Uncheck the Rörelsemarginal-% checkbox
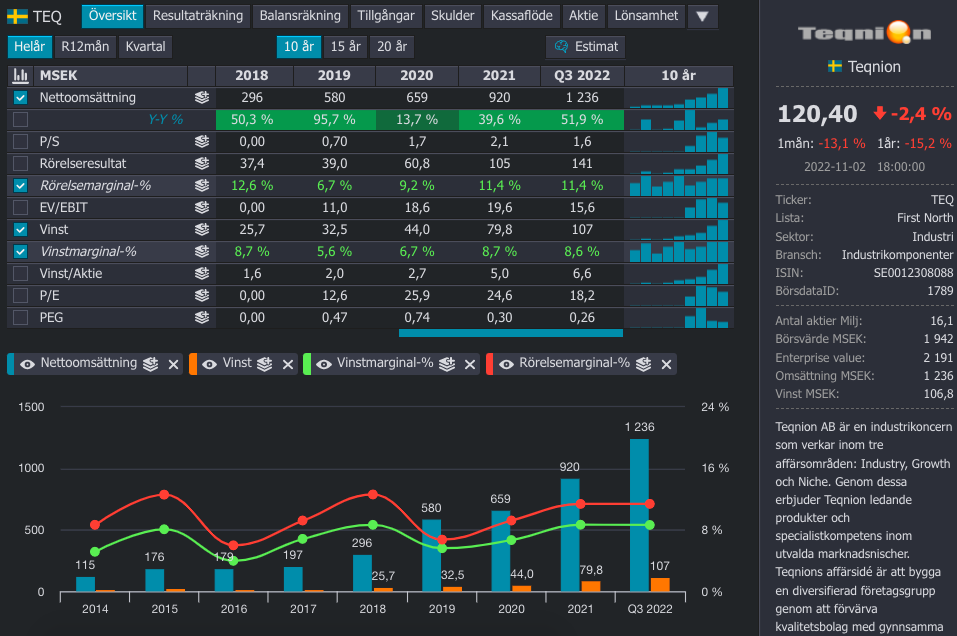The width and height of the screenshot is (957, 636). coord(21,186)
